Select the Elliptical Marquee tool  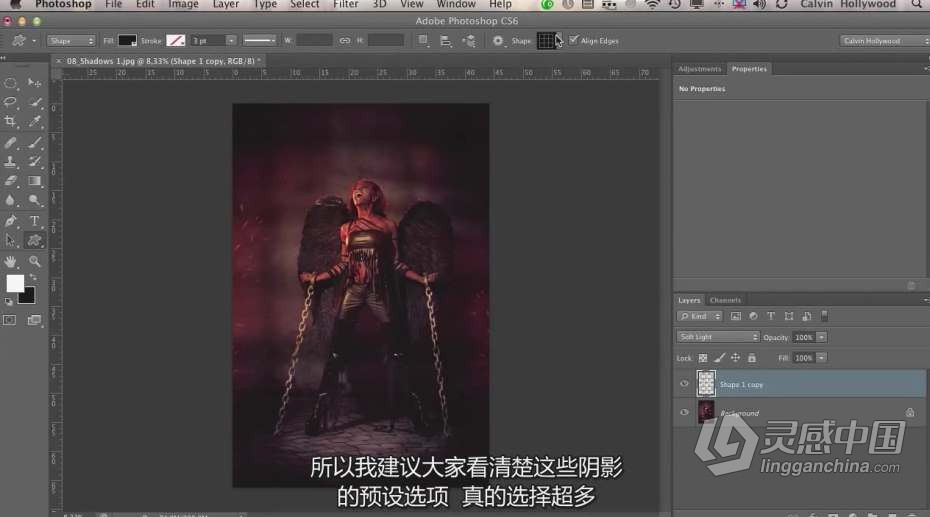(11, 83)
